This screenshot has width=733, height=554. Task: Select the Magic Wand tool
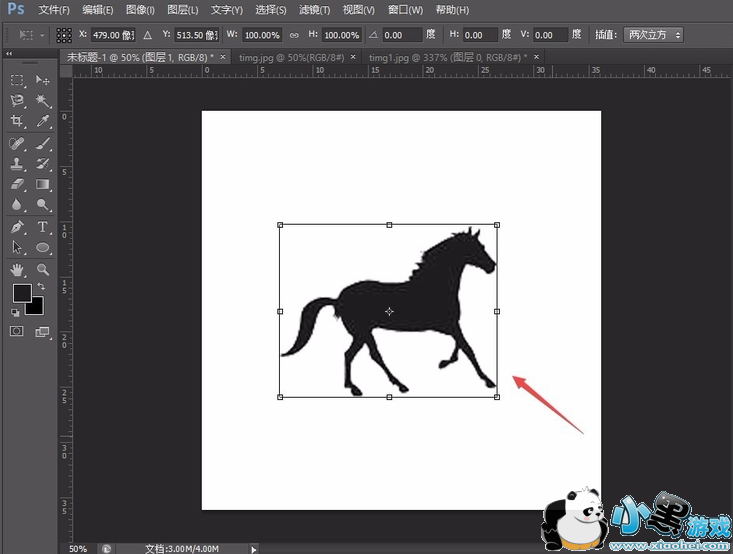coord(43,101)
